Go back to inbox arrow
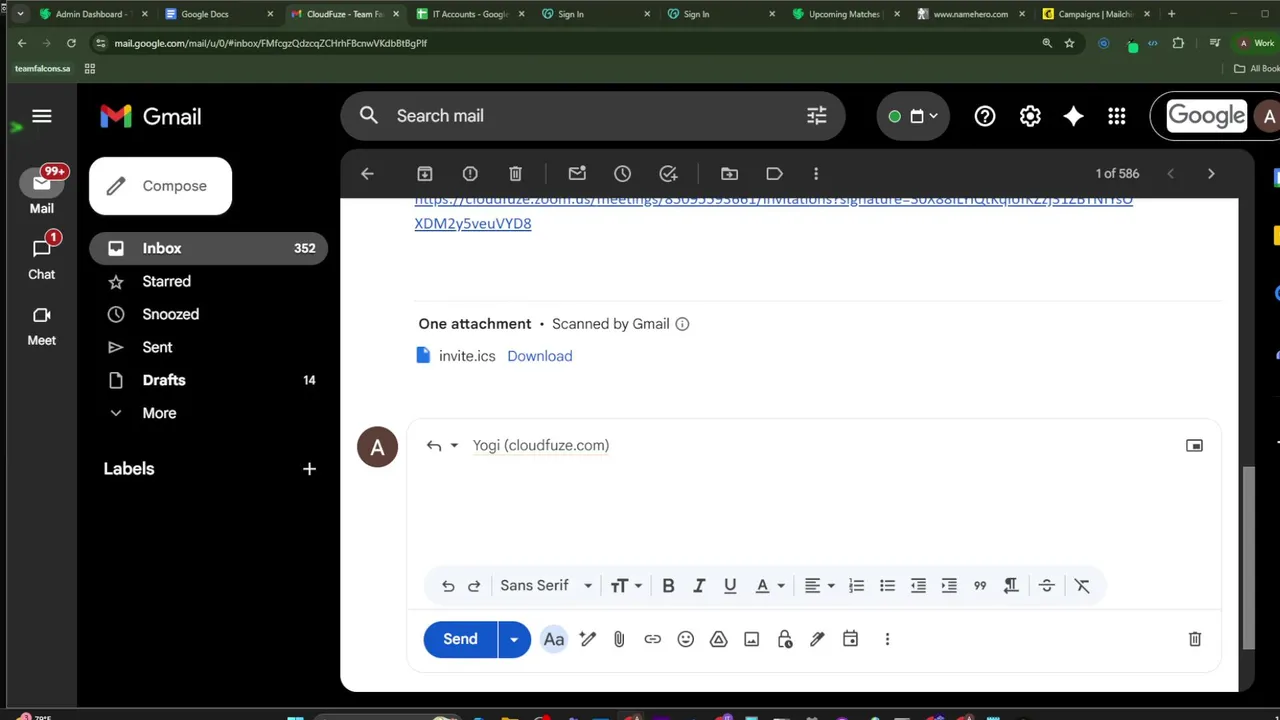Screen dimensions: 1280x720 click(367, 174)
